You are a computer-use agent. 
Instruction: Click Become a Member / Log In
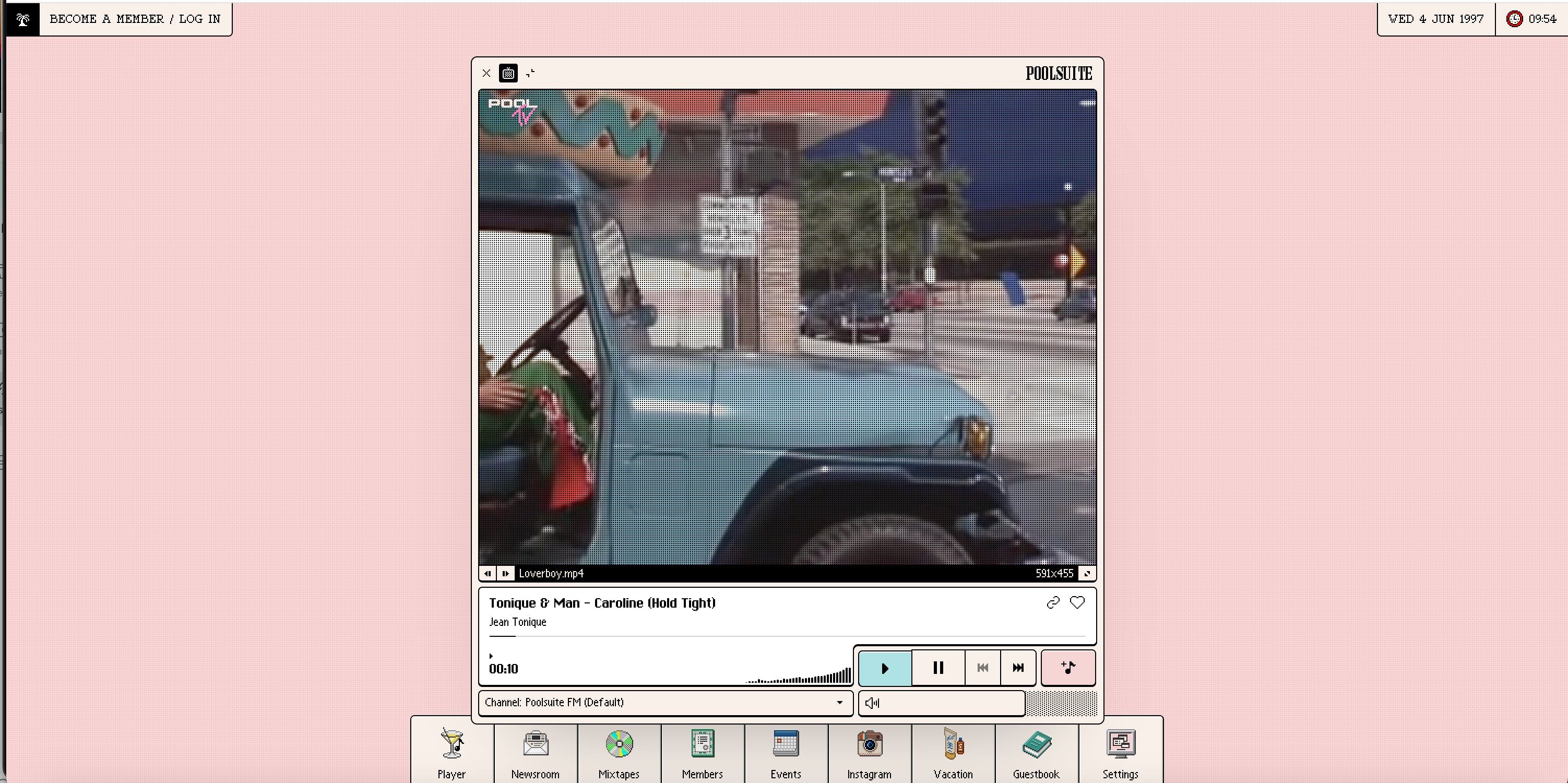pyautogui.click(x=135, y=19)
